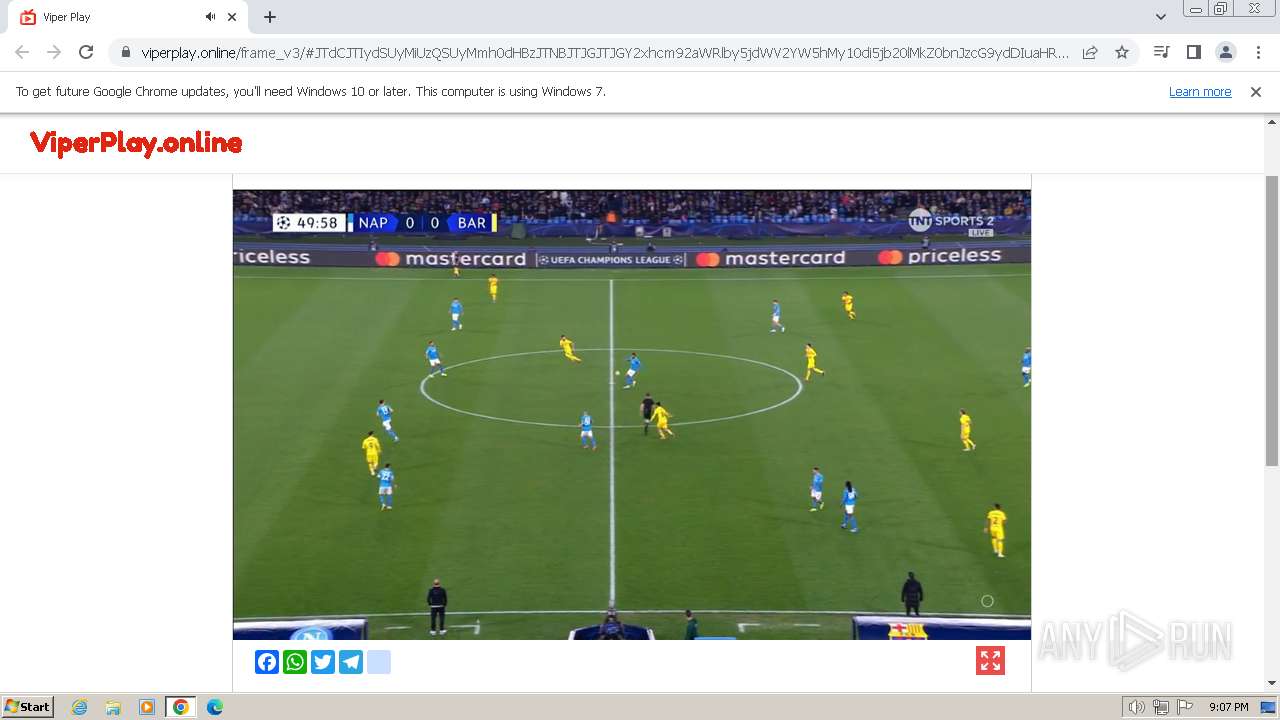Share stream via Telegram icon
Viewport: 1280px width, 720px height.
tap(351, 662)
